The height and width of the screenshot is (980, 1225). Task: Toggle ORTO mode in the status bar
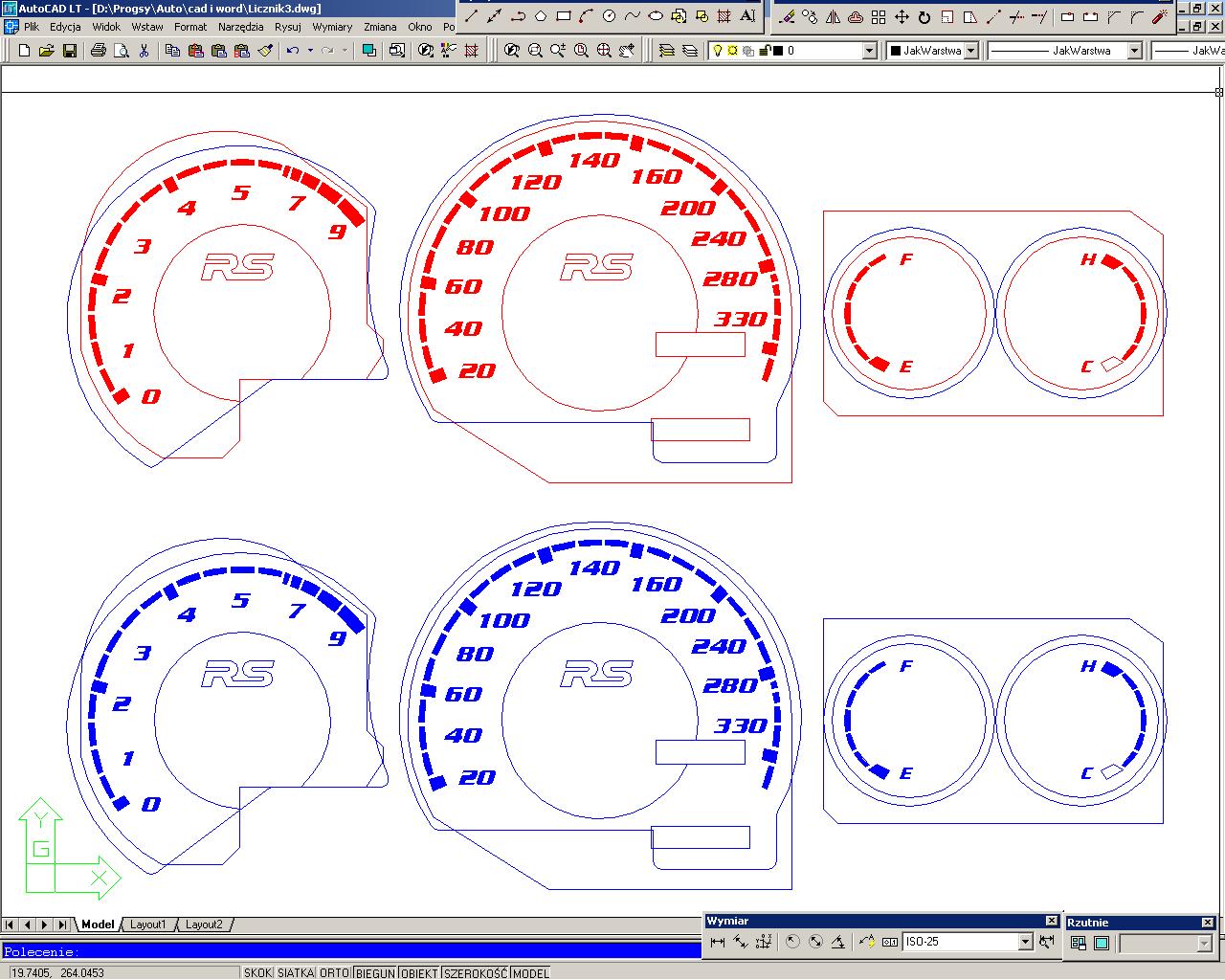pyautogui.click(x=334, y=972)
